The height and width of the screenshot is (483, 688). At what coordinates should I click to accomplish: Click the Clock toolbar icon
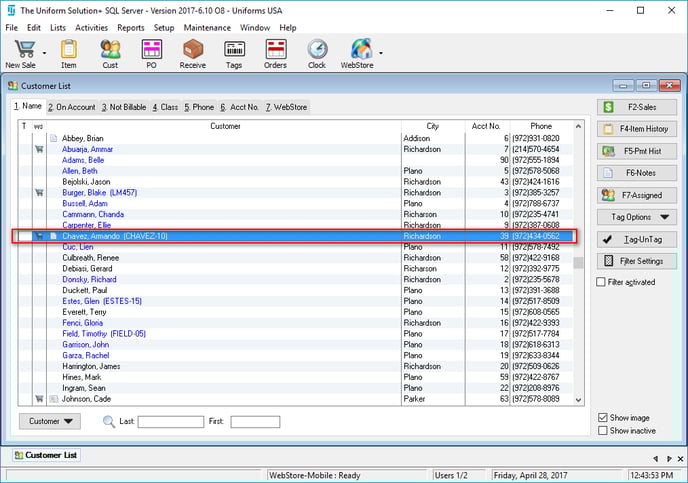click(317, 49)
